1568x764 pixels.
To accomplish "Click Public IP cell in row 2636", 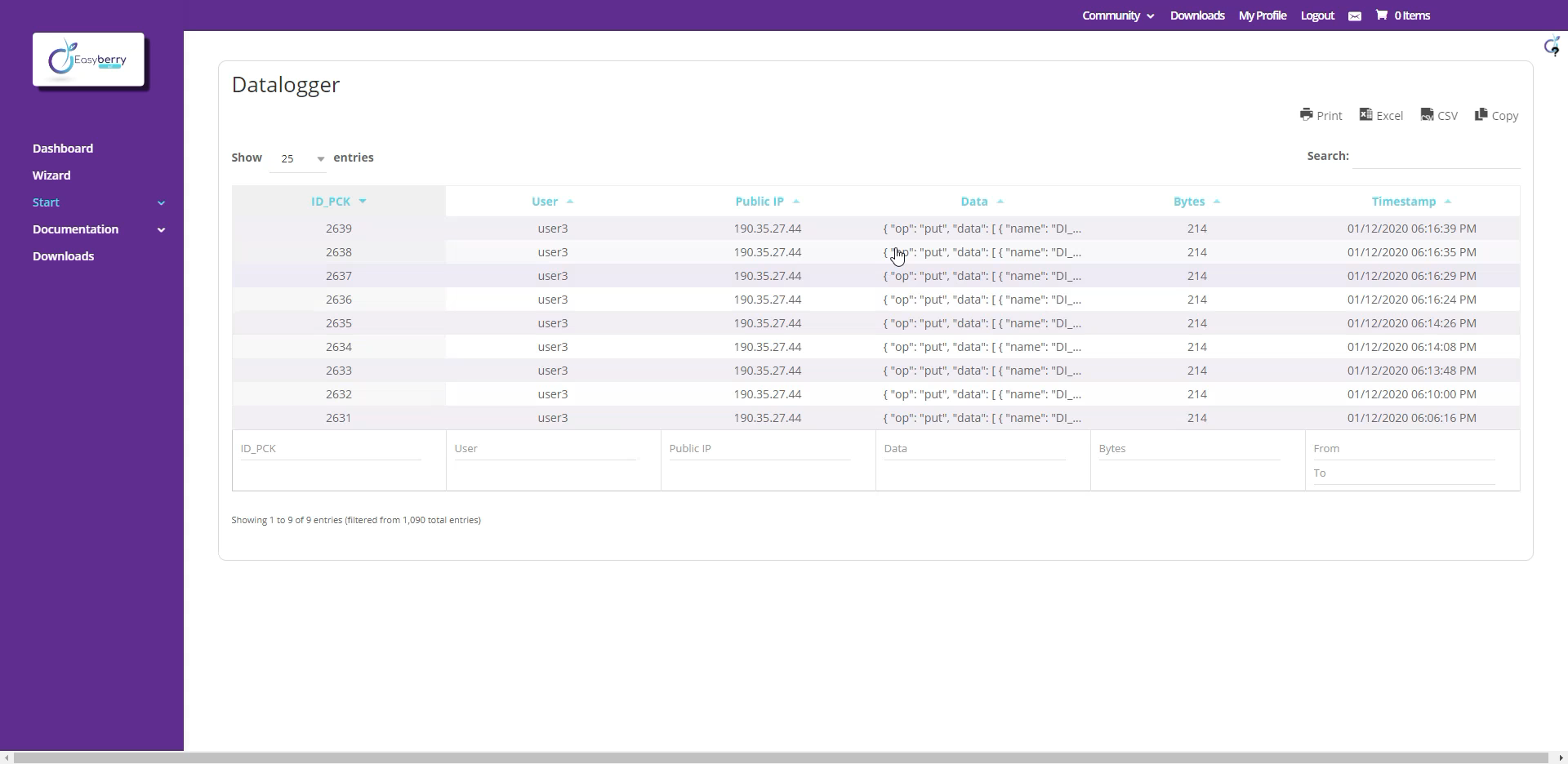I will tap(768, 300).
